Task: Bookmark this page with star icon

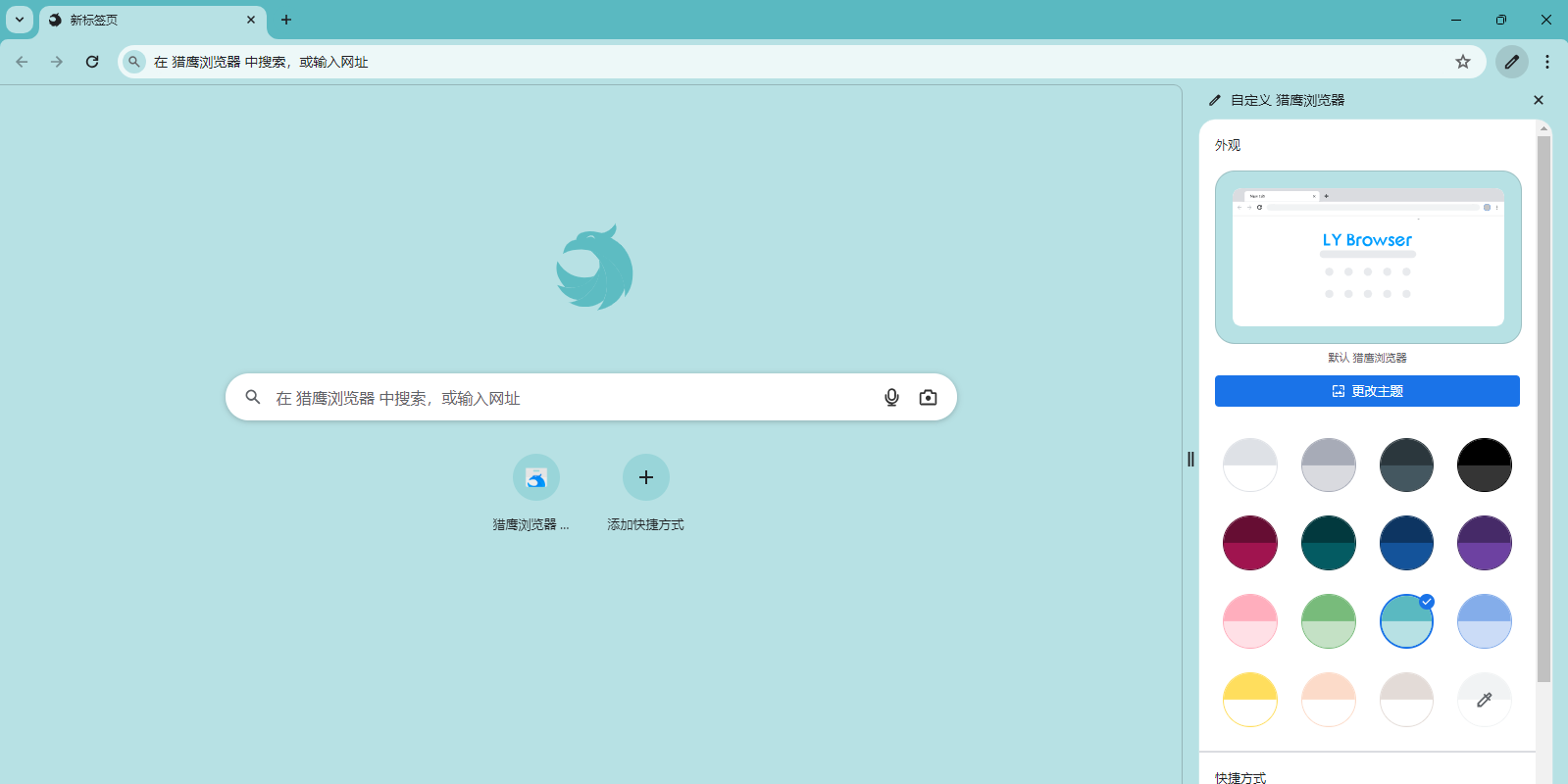Action: (x=1462, y=62)
